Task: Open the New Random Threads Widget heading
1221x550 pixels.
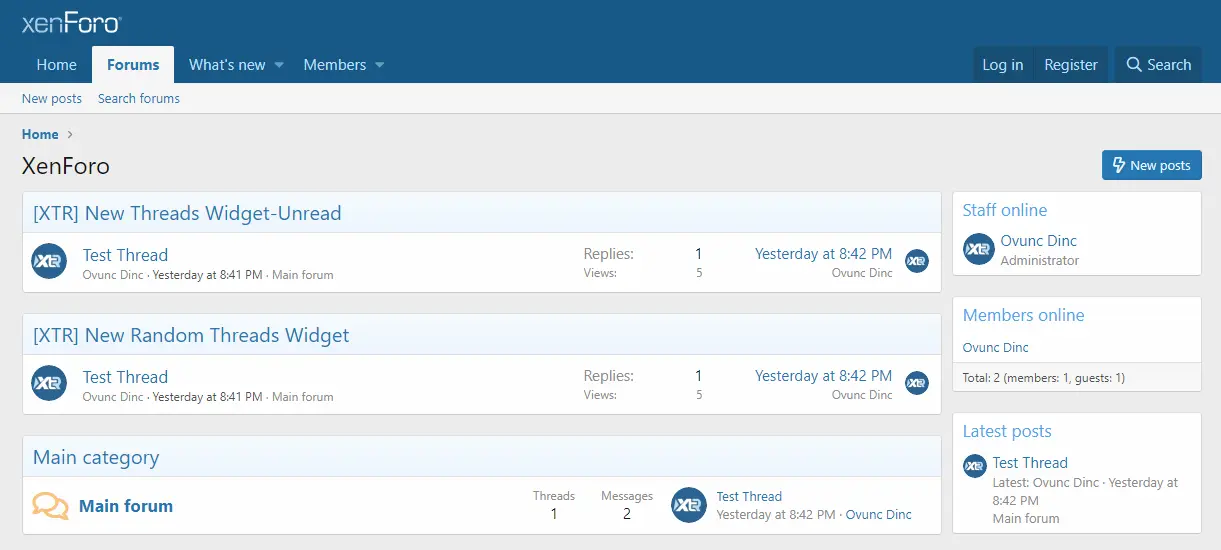Action: pyautogui.click(x=191, y=335)
